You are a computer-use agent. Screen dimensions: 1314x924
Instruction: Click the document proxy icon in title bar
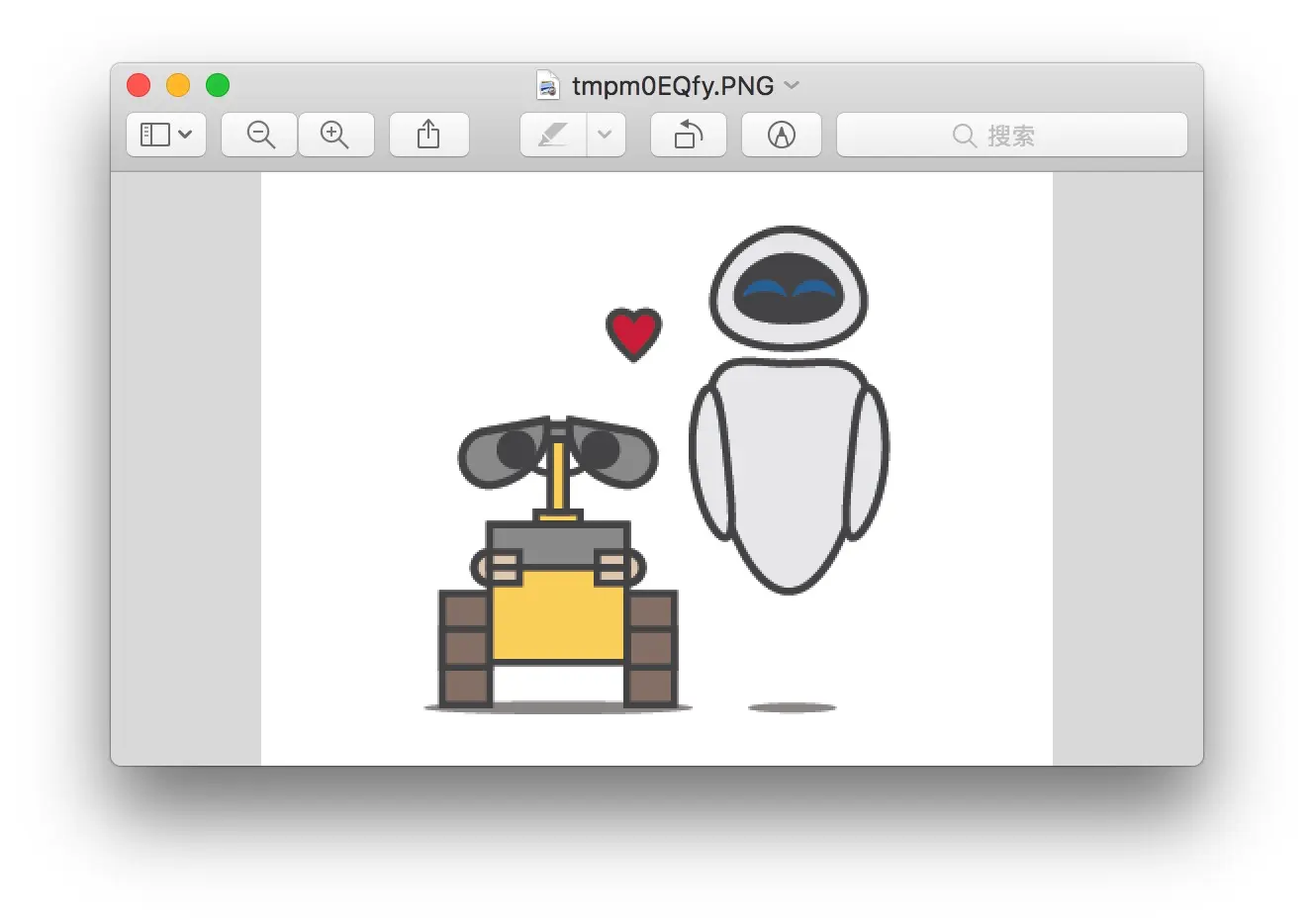coord(547,85)
